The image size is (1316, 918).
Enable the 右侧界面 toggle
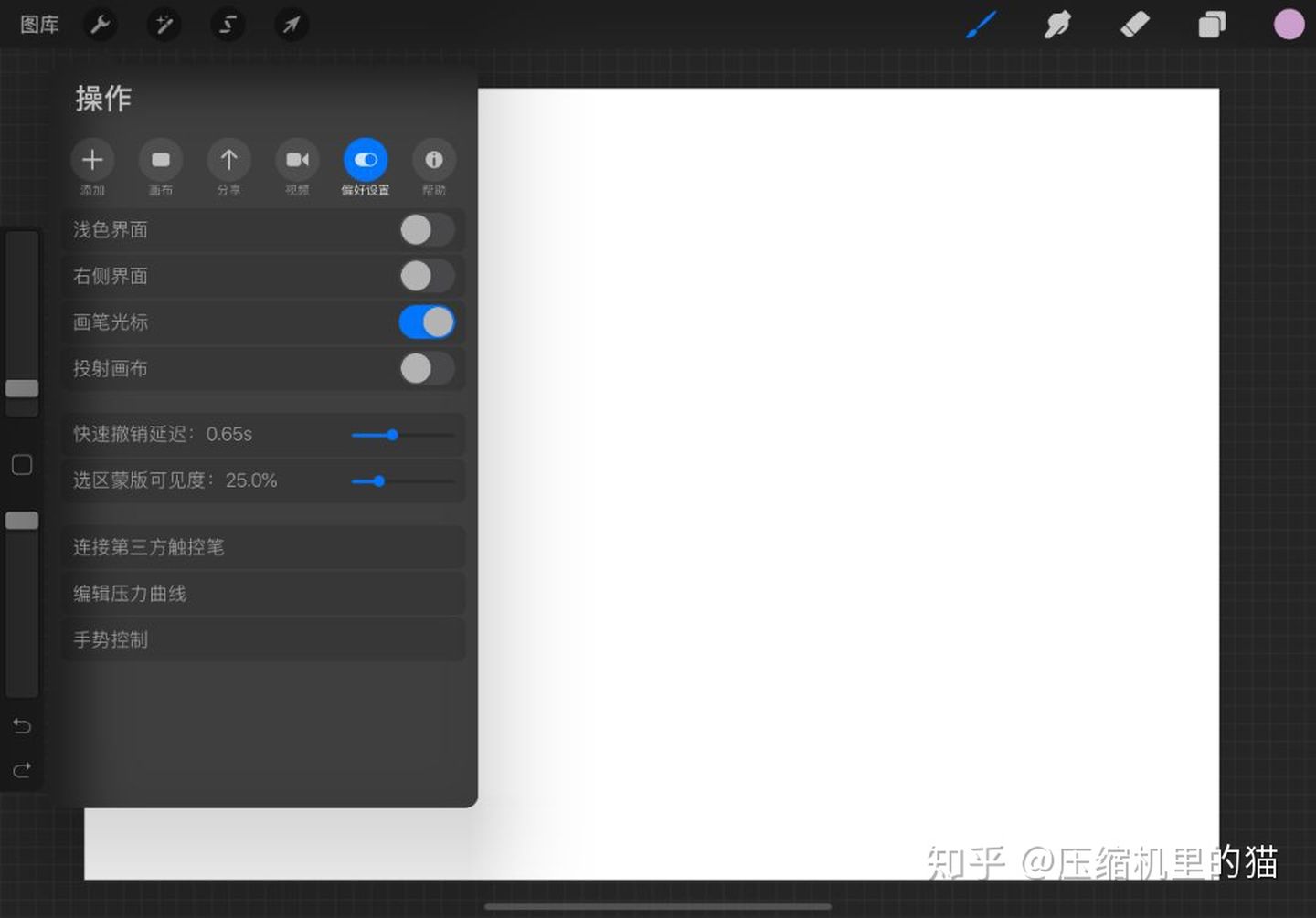tap(427, 276)
